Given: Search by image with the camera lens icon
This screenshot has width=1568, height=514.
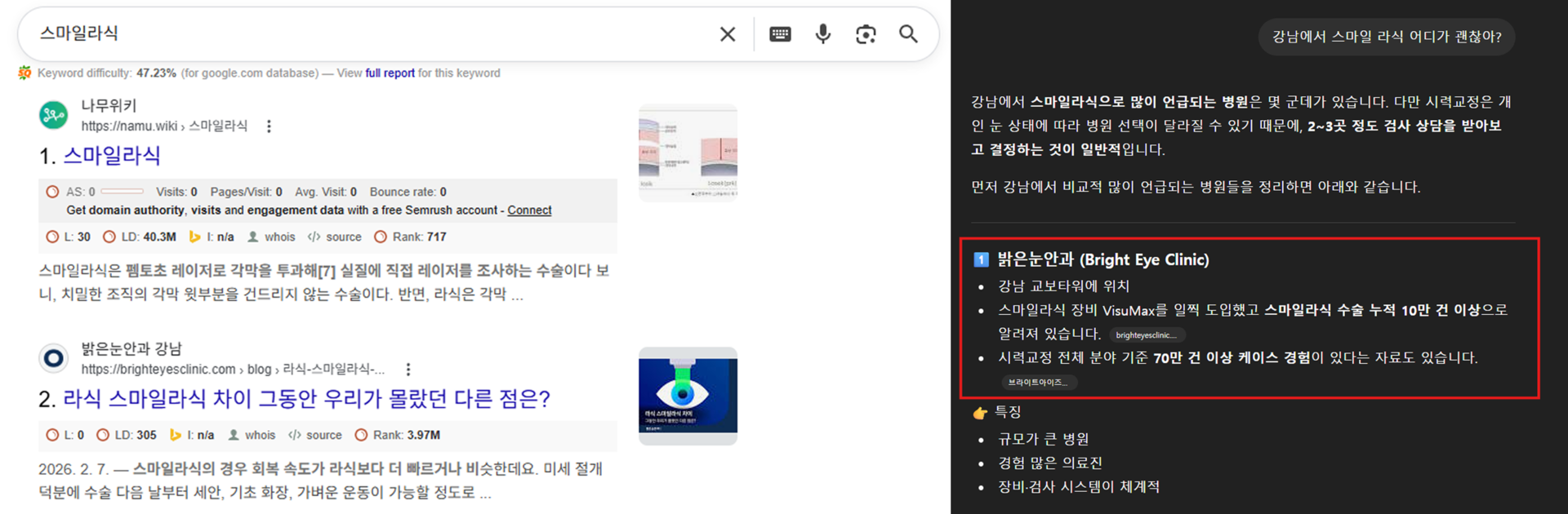Looking at the screenshot, I should [866, 34].
